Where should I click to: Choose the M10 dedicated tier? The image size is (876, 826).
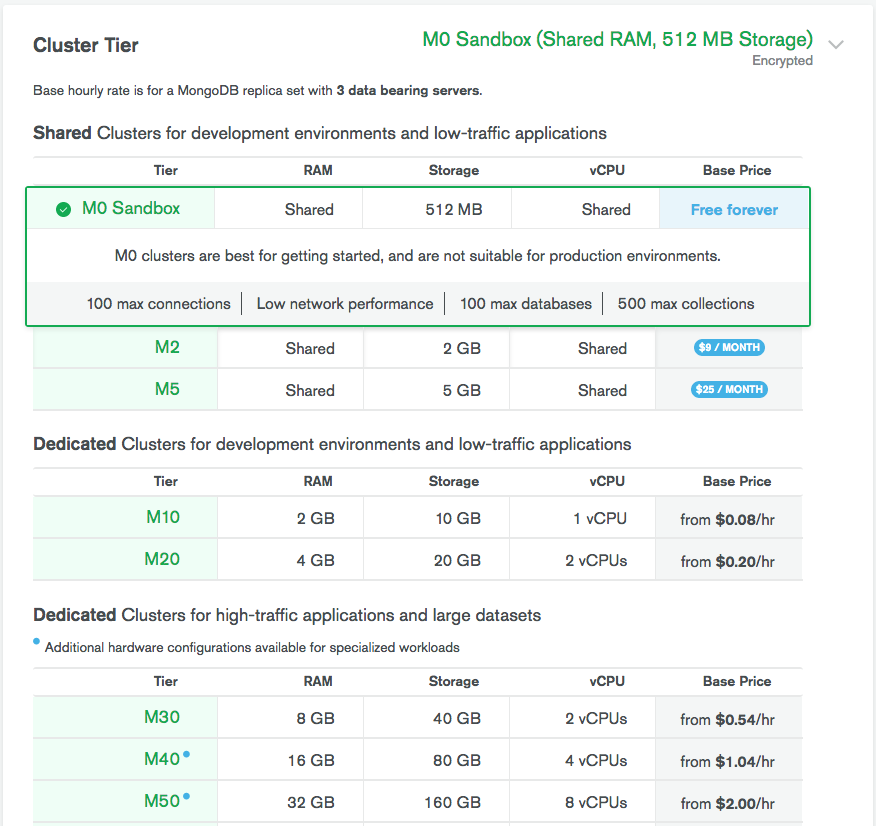tap(163, 517)
